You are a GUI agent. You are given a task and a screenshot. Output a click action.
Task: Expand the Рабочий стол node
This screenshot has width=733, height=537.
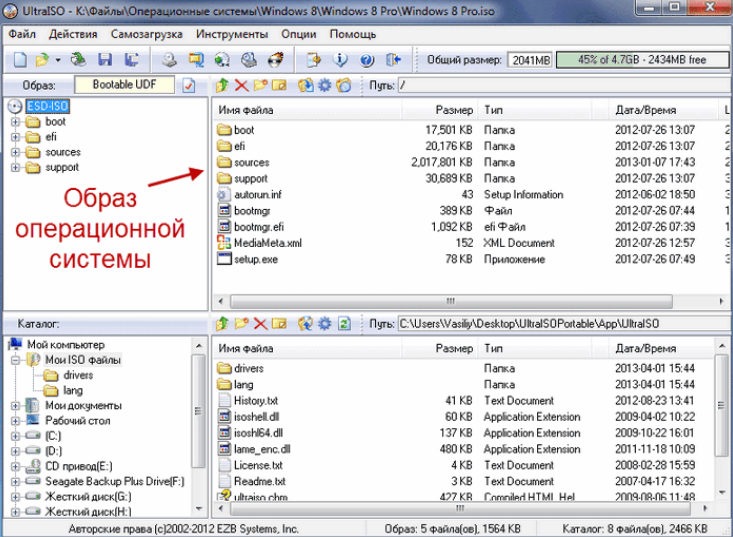pos(15,421)
